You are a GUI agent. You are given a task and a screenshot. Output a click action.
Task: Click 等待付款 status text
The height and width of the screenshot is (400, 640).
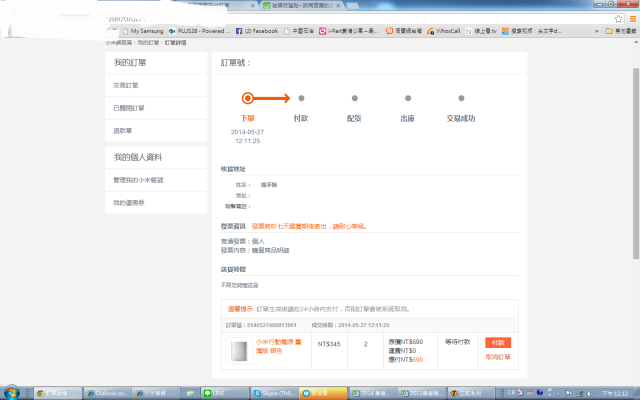click(x=458, y=342)
